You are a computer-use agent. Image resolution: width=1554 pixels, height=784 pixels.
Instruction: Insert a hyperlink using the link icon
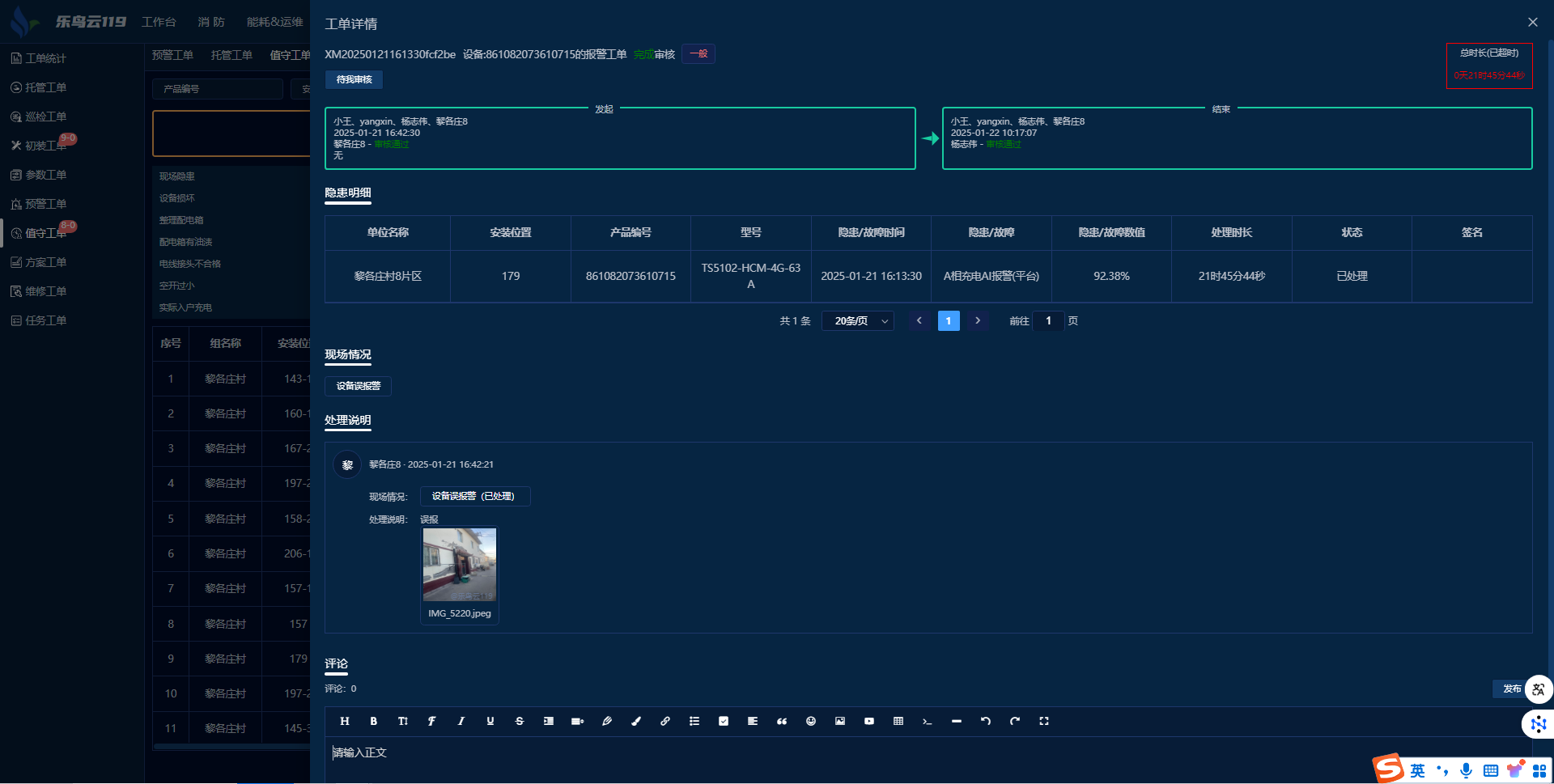click(664, 721)
